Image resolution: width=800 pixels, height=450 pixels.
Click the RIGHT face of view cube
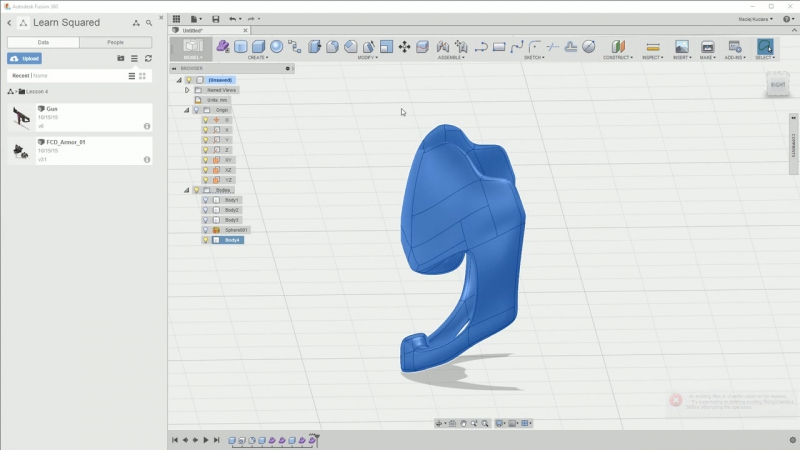[x=778, y=86]
